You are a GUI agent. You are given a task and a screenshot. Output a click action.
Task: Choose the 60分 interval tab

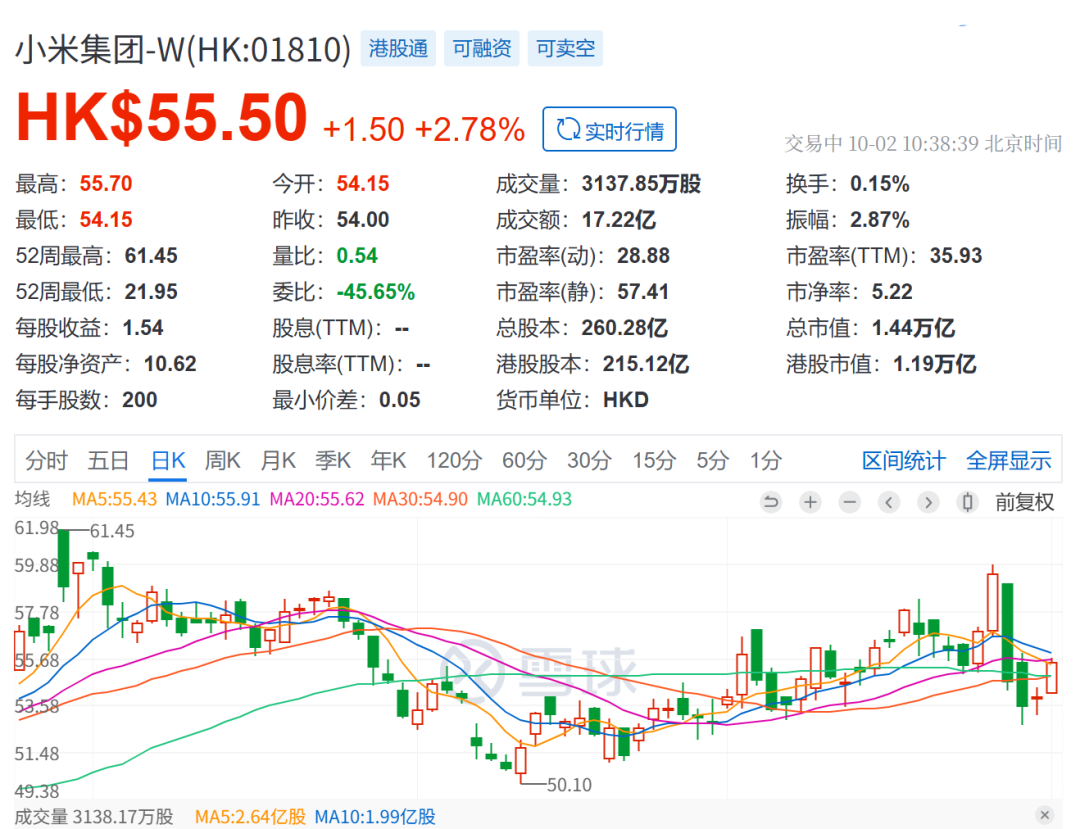pyautogui.click(x=524, y=460)
